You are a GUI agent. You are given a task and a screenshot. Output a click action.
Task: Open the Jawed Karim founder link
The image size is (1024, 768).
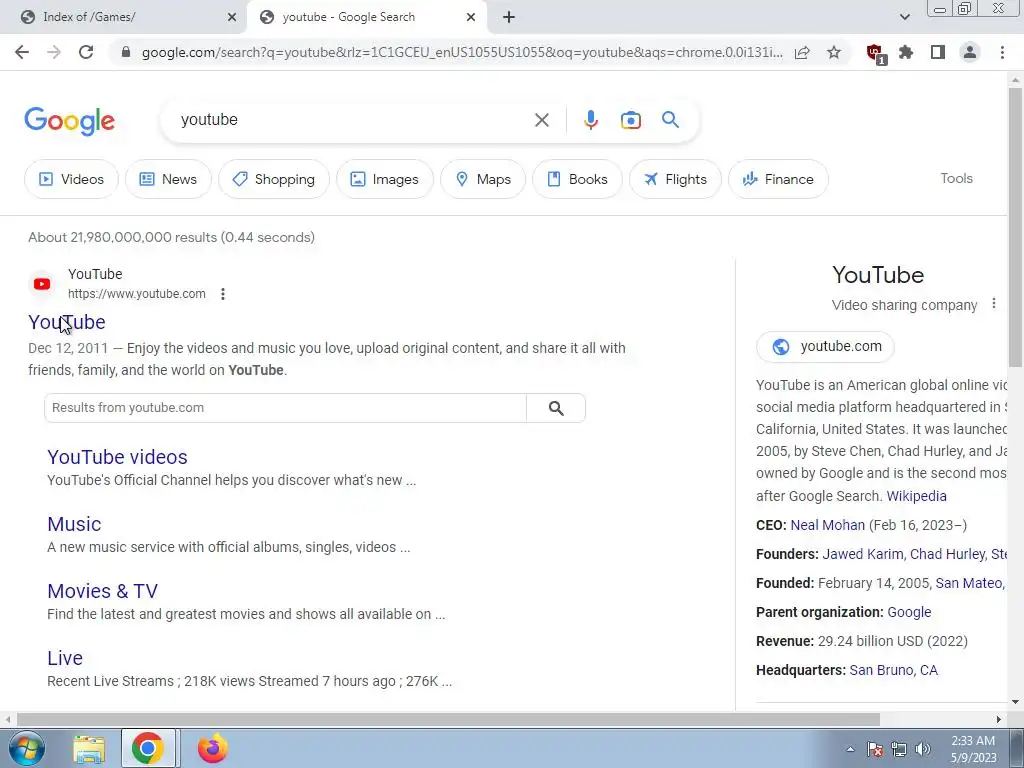(x=863, y=554)
